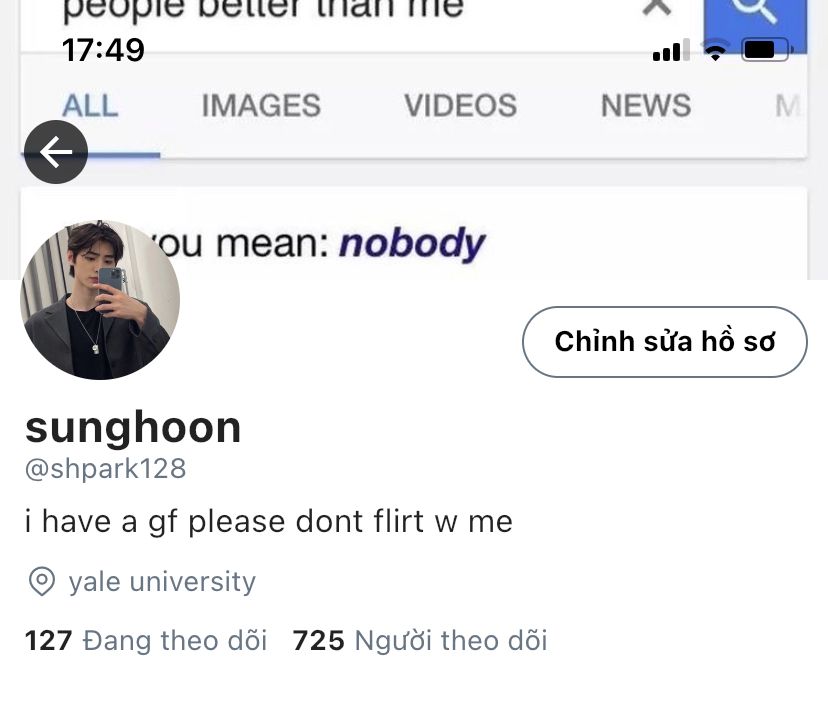
Task: Switch to the IMAGES tab
Action: [261, 105]
